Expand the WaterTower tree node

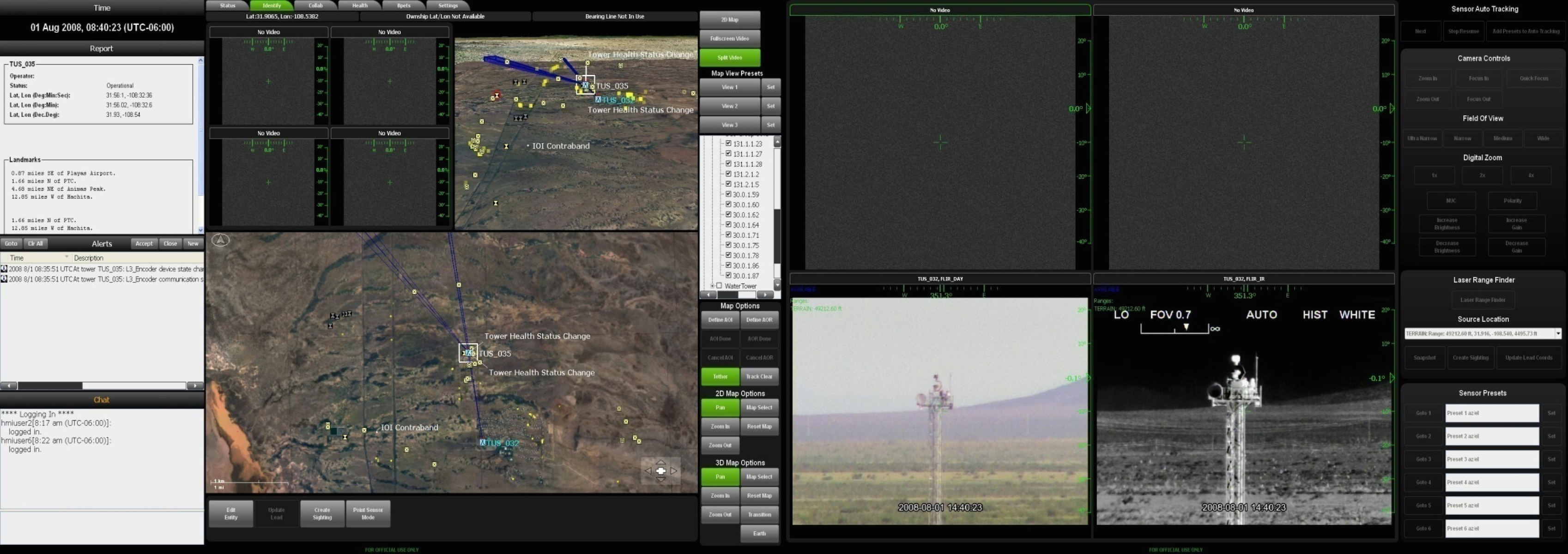pyautogui.click(x=712, y=285)
